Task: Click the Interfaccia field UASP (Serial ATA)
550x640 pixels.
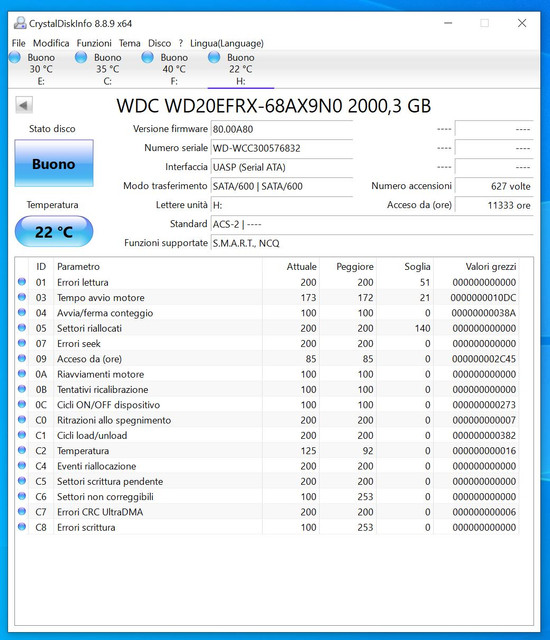Action: (x=282, y=167)
